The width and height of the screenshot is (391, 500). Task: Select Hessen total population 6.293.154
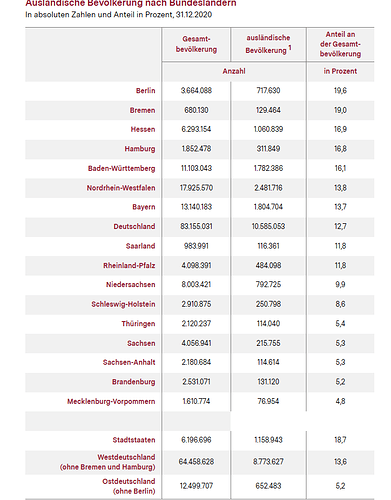point(196,129)
